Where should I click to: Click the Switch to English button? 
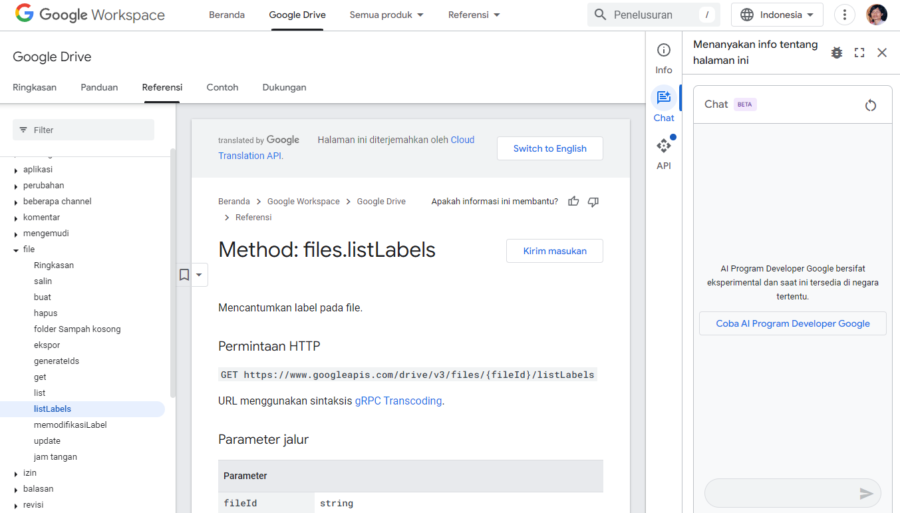pos(549,148)
